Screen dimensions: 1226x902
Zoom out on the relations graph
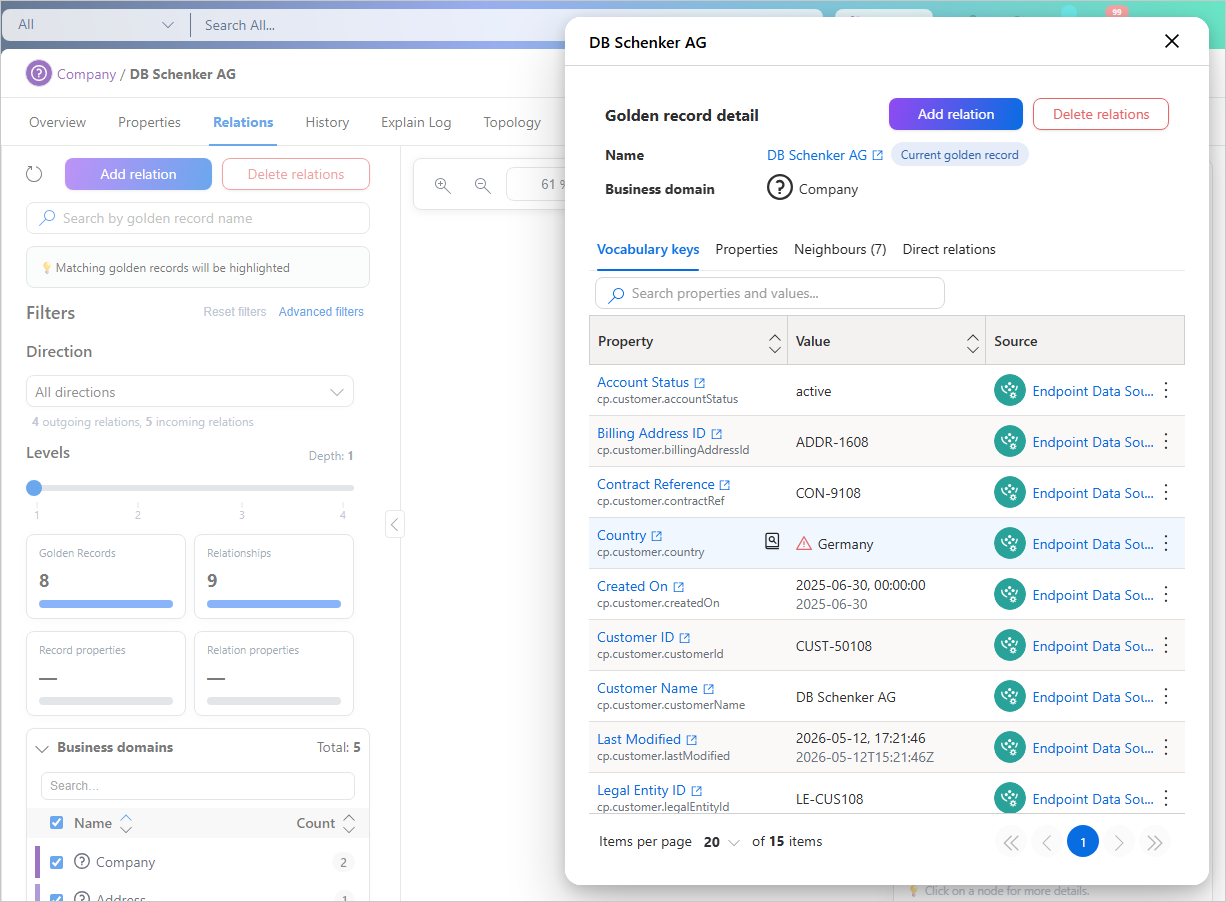(482, 185)
